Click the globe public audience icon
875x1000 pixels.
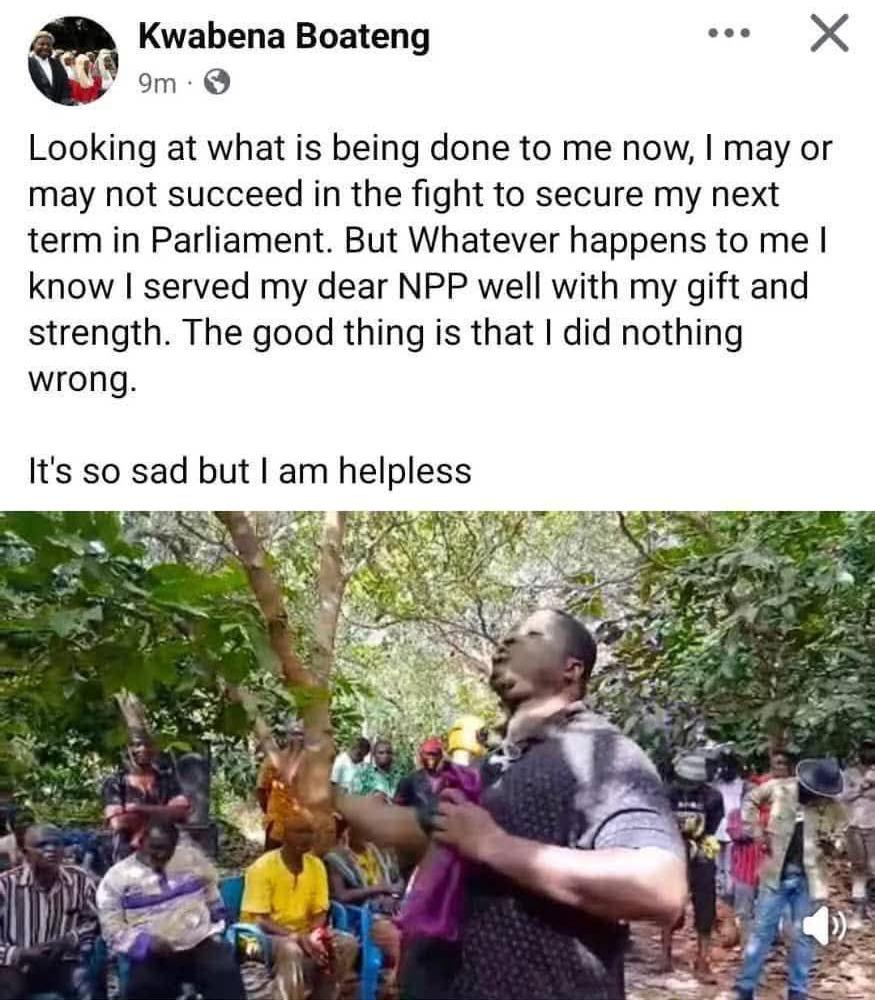click(x=217, y=82)
